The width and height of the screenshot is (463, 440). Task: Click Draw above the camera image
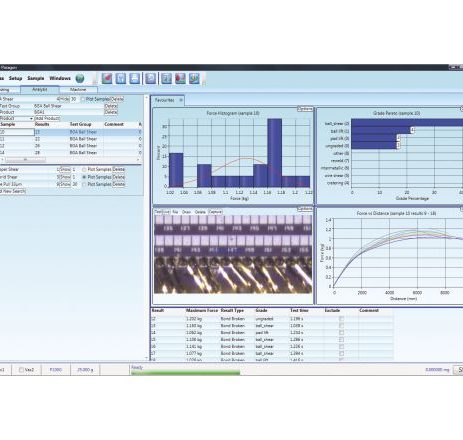point(186,212)
